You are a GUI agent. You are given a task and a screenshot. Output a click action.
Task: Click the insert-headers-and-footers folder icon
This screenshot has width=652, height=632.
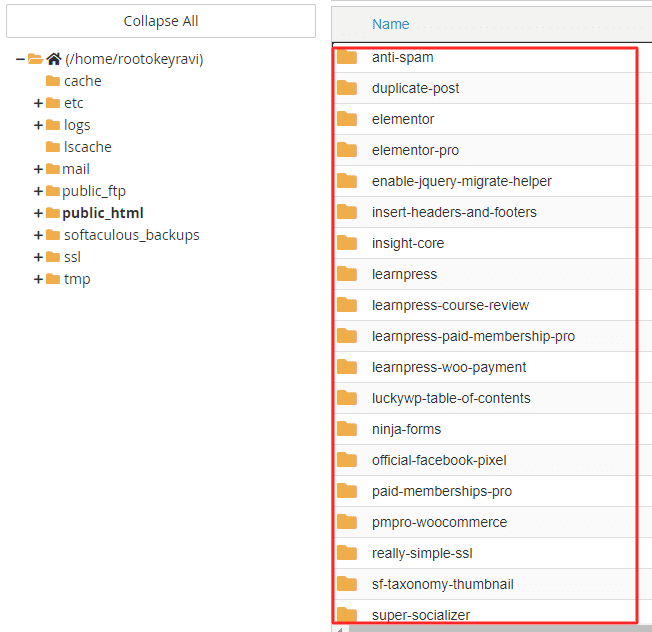347,212
